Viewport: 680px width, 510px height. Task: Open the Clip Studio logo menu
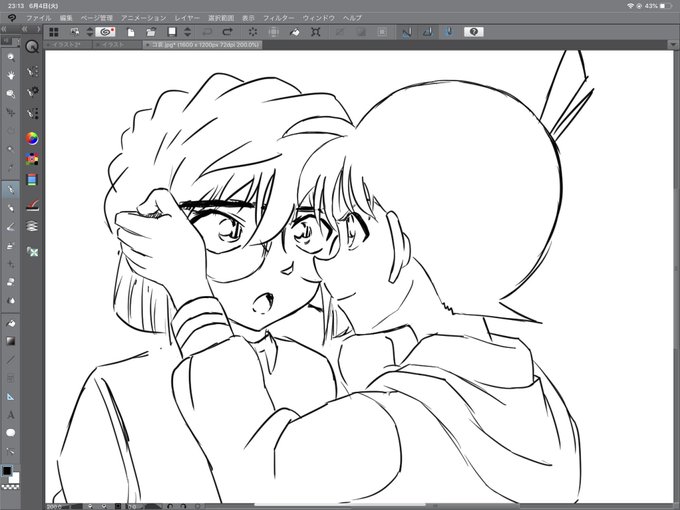pyautogui.click(x=11, y=18)
